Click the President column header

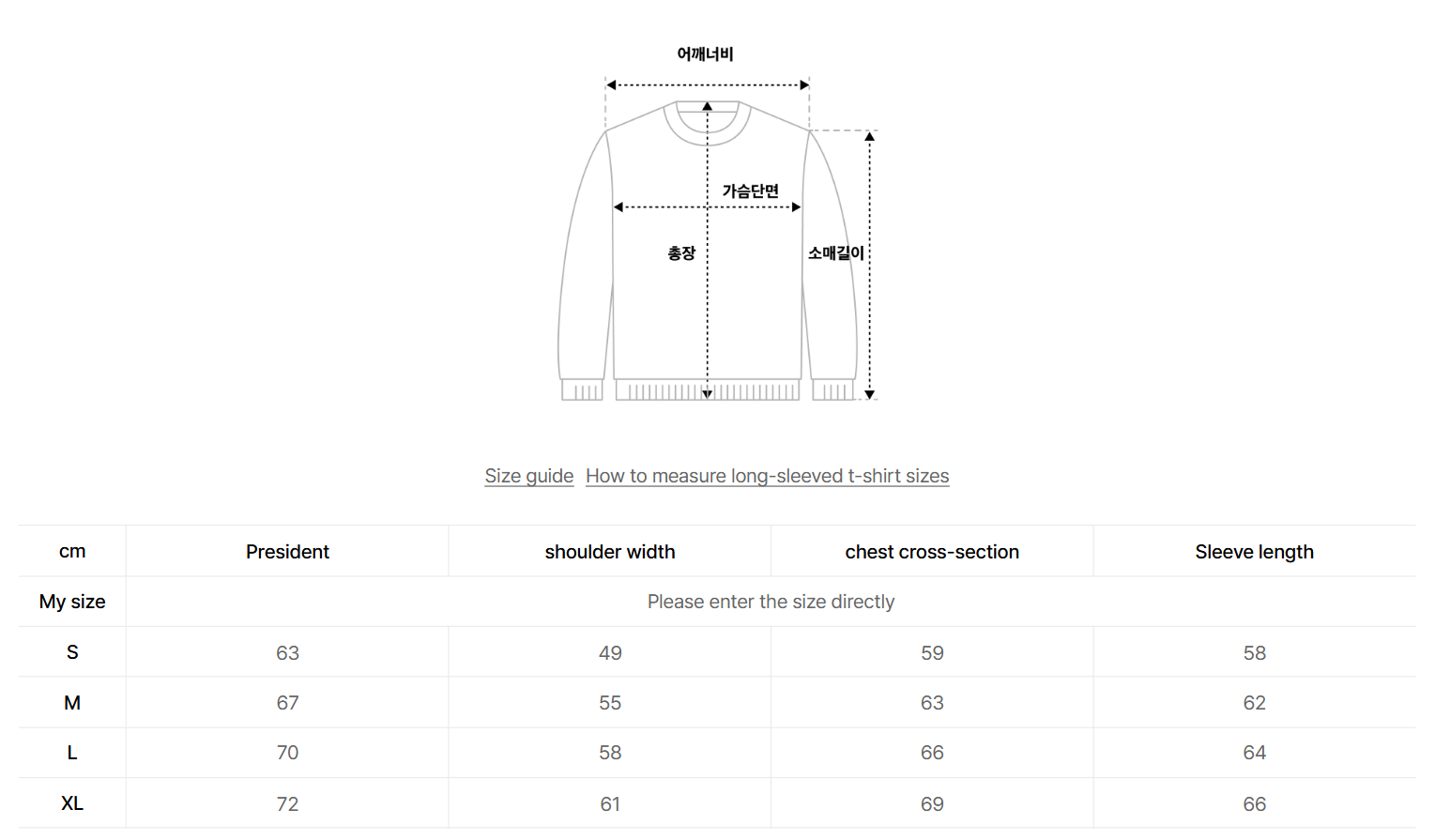[x=287, y=552]
